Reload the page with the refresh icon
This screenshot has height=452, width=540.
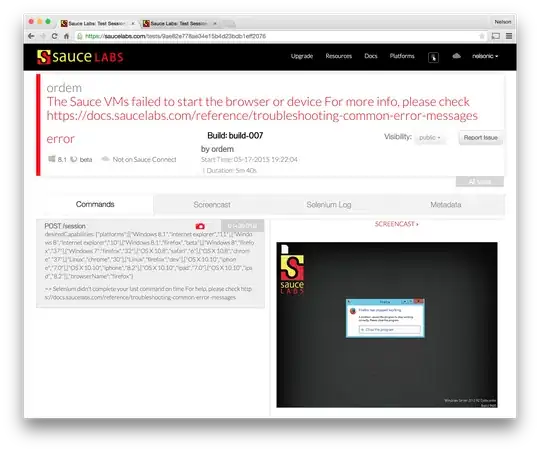point(54,36)
